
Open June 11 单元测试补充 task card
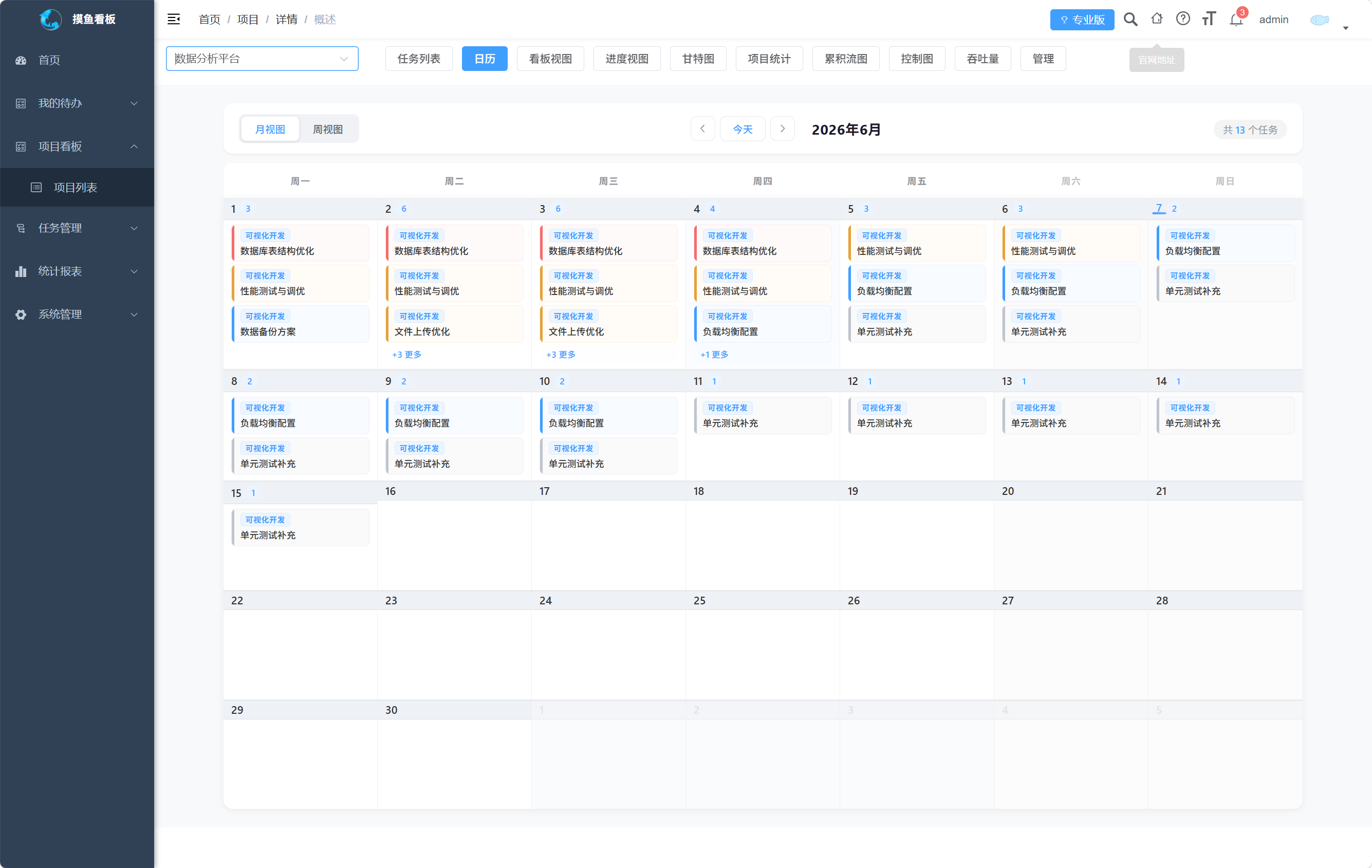click(763, 415)
